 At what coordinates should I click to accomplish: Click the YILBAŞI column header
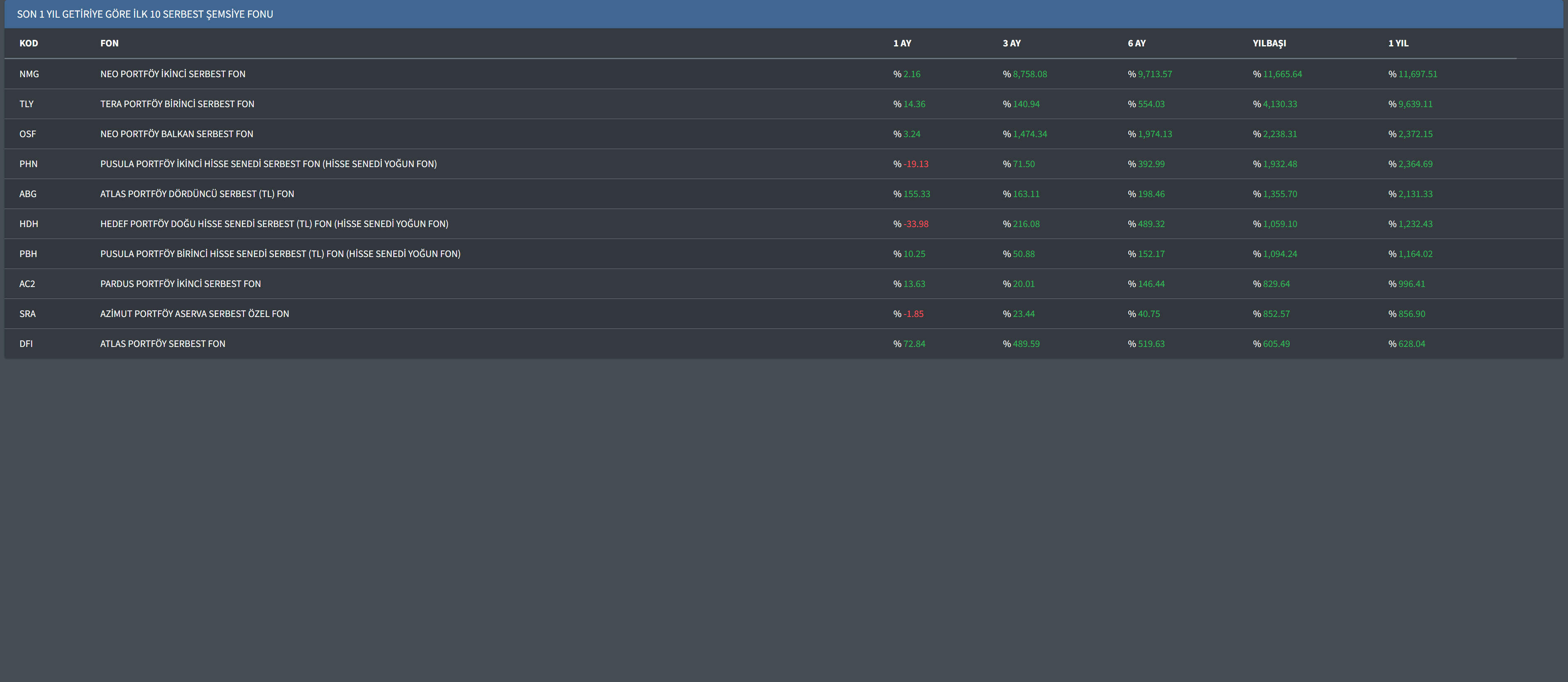pyautogui.click(x=1269, y=43)
